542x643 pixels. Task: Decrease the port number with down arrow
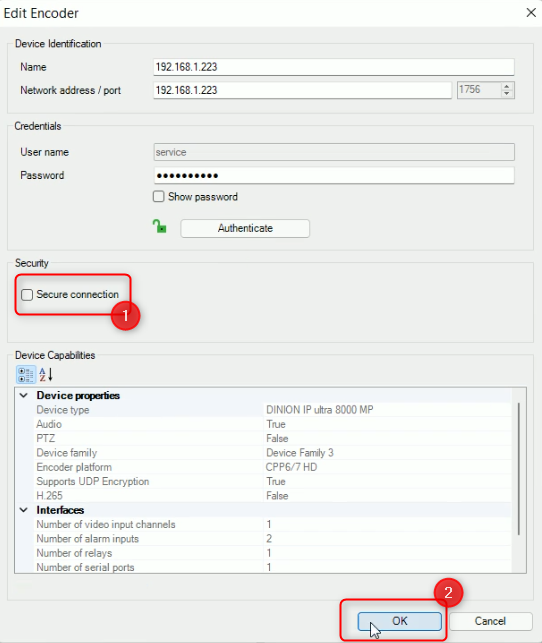507,93
